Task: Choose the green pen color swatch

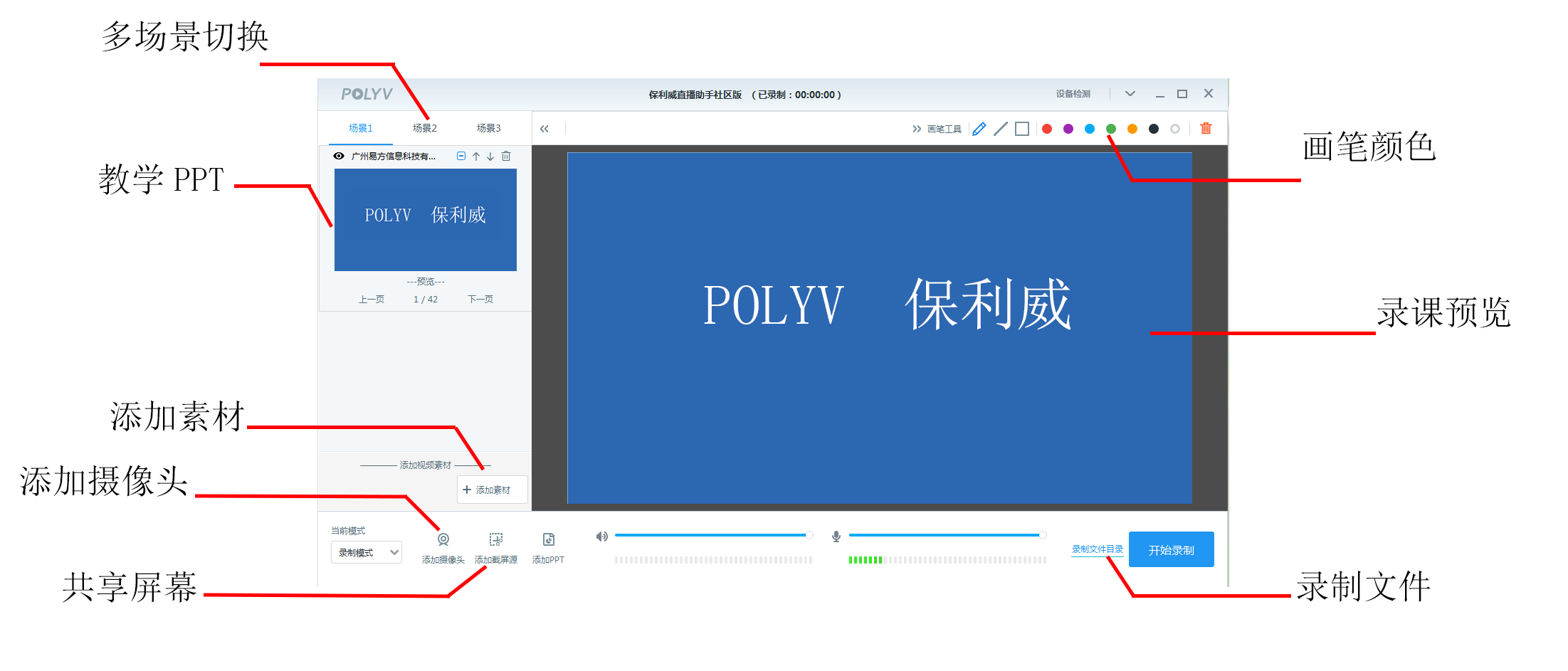Action: point(1111,129)
